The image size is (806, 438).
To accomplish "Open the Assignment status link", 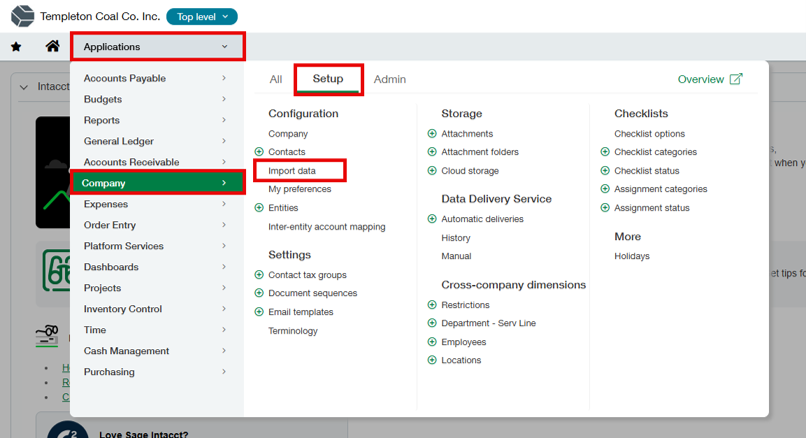I will click(652, 208).
